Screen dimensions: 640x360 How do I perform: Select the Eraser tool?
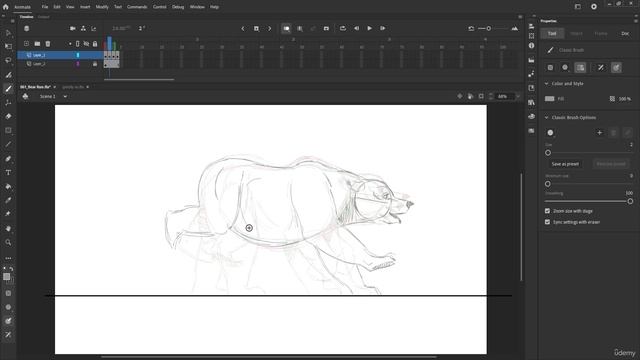click(x=8, y=116)
